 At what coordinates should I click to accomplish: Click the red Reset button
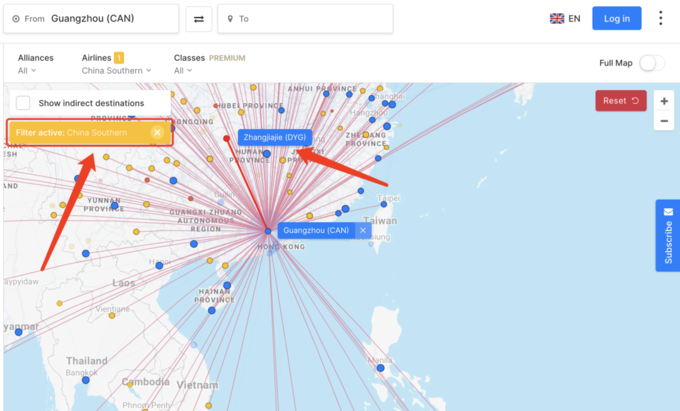click(x=621, y=101)
